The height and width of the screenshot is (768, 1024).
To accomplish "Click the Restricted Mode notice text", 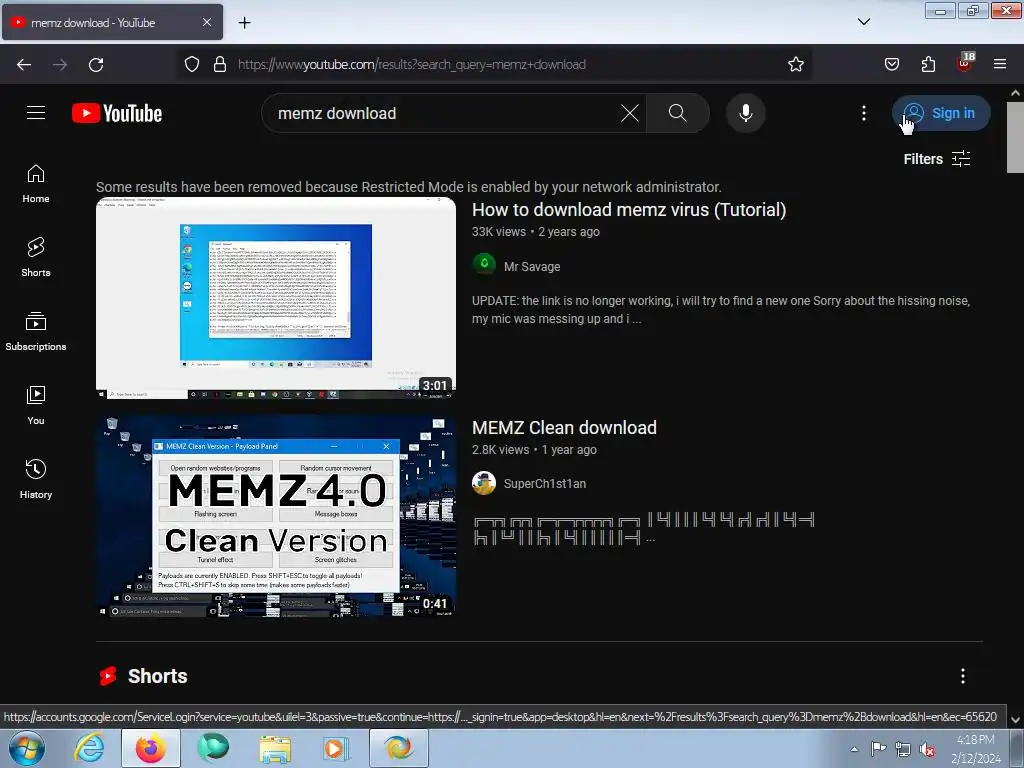I will [x=409, y=187].
